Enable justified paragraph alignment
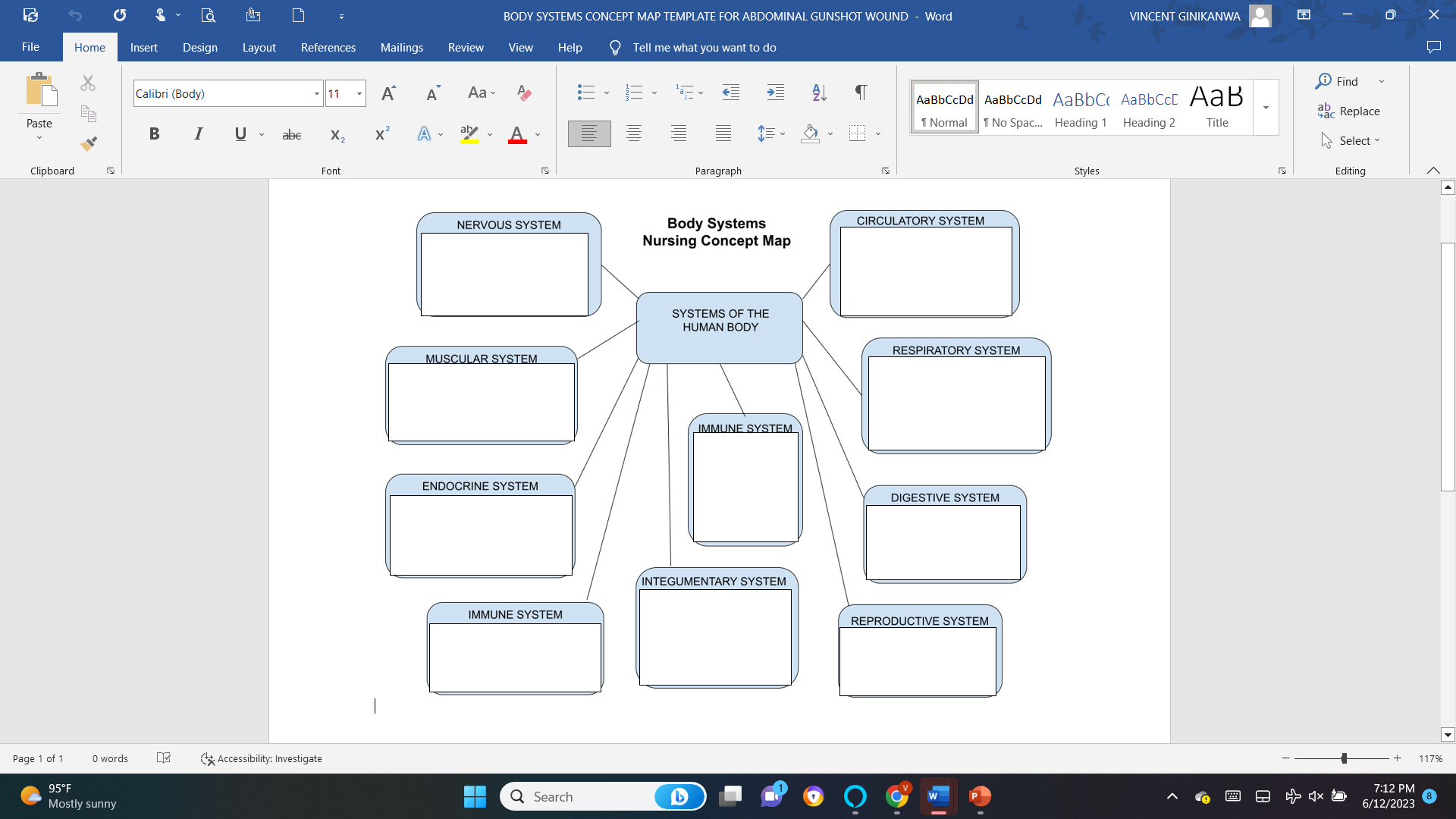1456x819 pixels. [x=723, y=133]
